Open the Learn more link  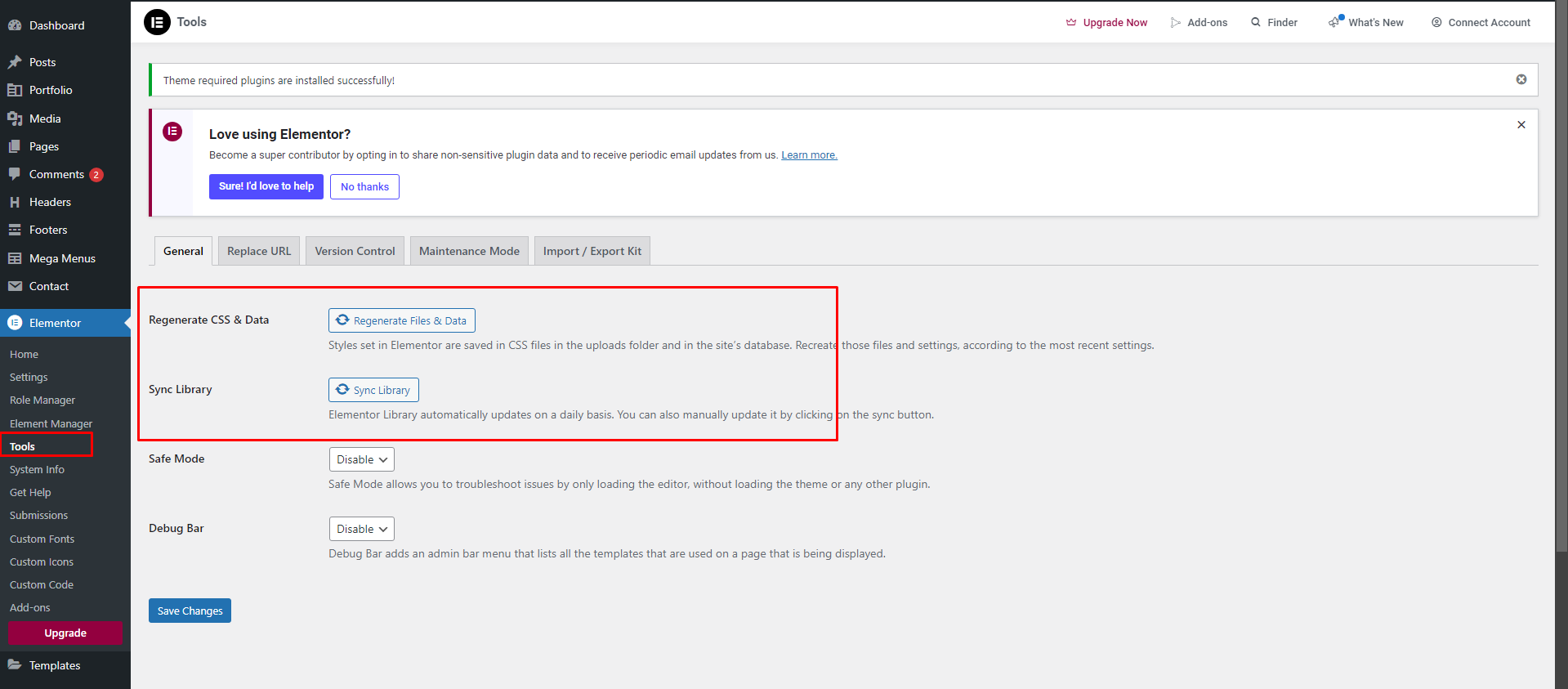pos(809,155)
